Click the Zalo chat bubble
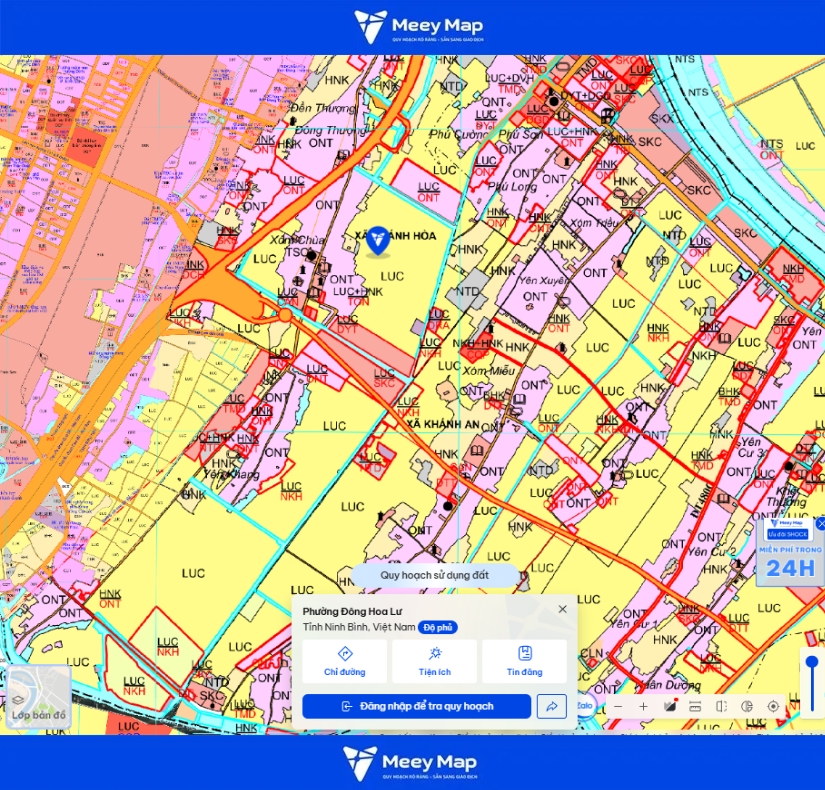The image size is (825, 790). click(585, 705)
